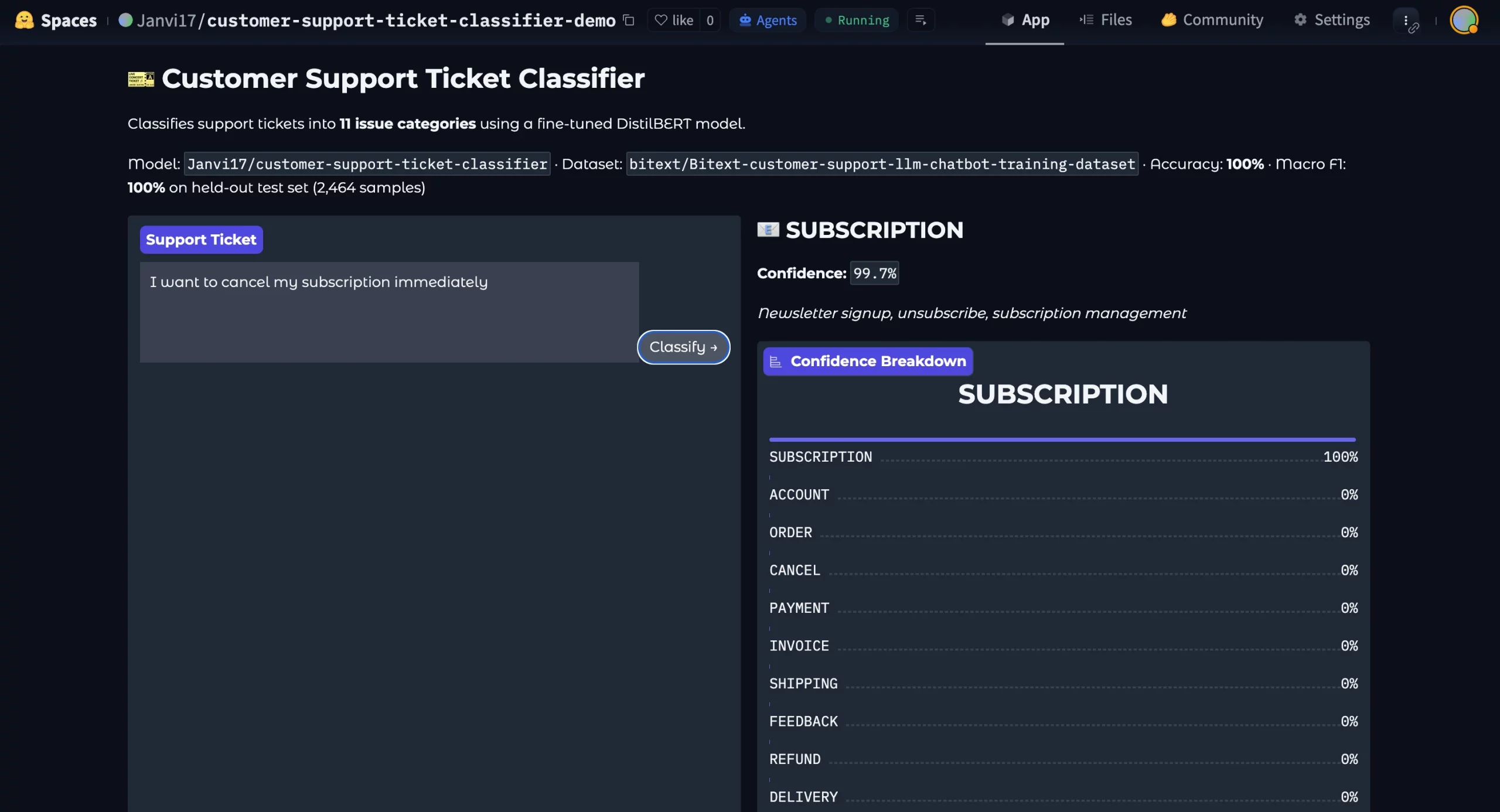Click the FEEDBACK 0% row
Image resolution: width=1500 pixels, height=812 pixels.
point(1063,721)
